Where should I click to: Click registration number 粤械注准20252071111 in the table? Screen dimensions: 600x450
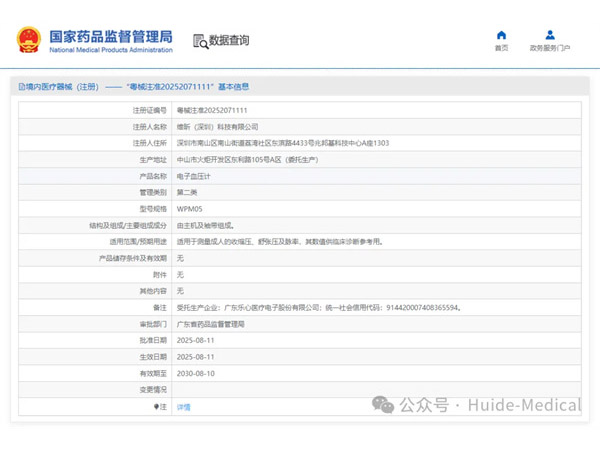[211, 110]
